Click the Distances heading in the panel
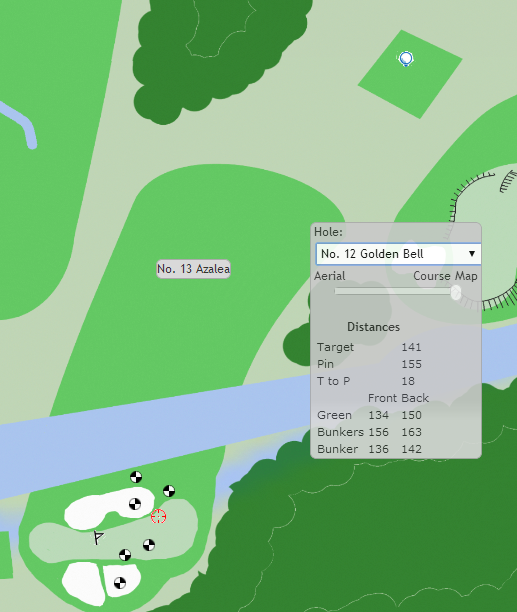Viewport: 517px width, 612px height. tap(373, 327)
